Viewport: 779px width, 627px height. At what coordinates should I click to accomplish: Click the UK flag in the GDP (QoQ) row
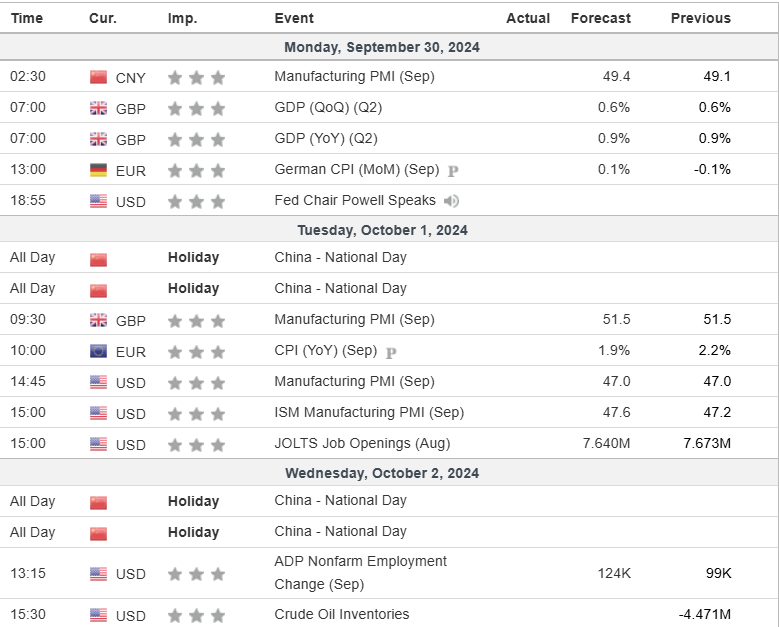tap(98, 108)
